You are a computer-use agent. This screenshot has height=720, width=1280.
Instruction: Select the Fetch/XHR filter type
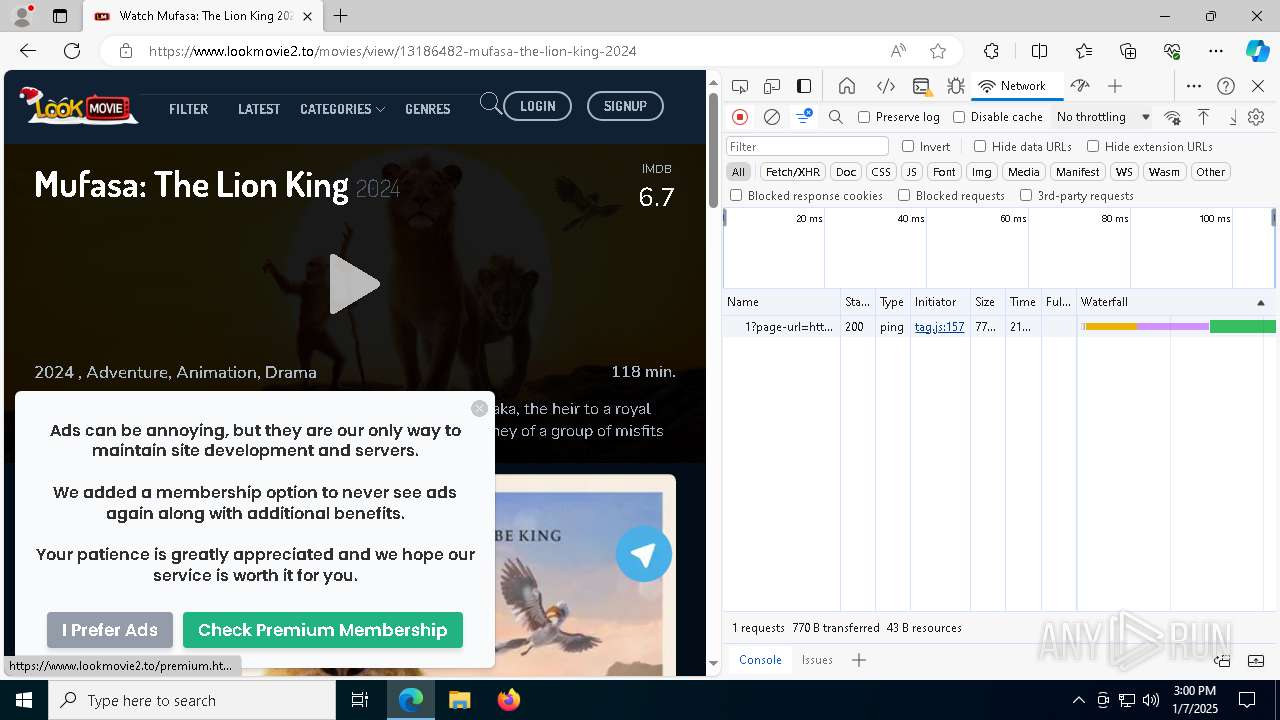pyautogui.click(x=793, y=172)
